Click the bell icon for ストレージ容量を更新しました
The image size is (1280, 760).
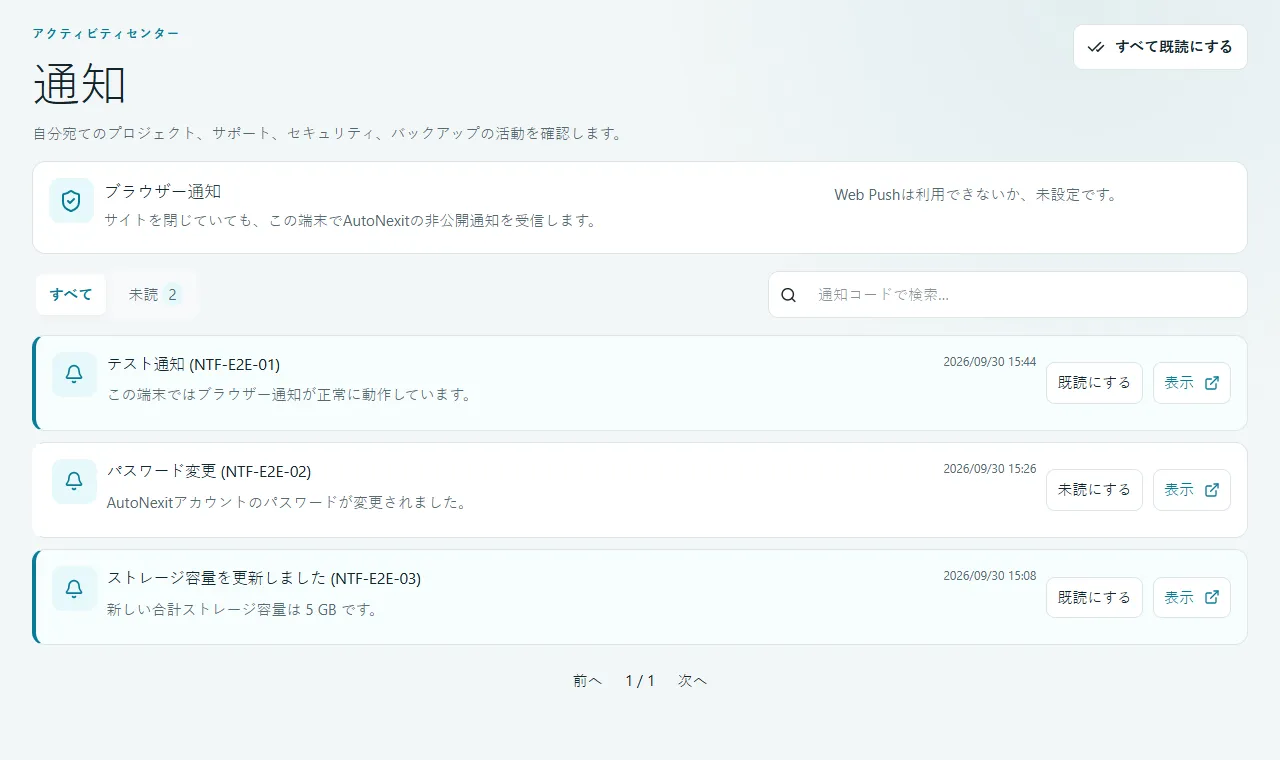74,589
